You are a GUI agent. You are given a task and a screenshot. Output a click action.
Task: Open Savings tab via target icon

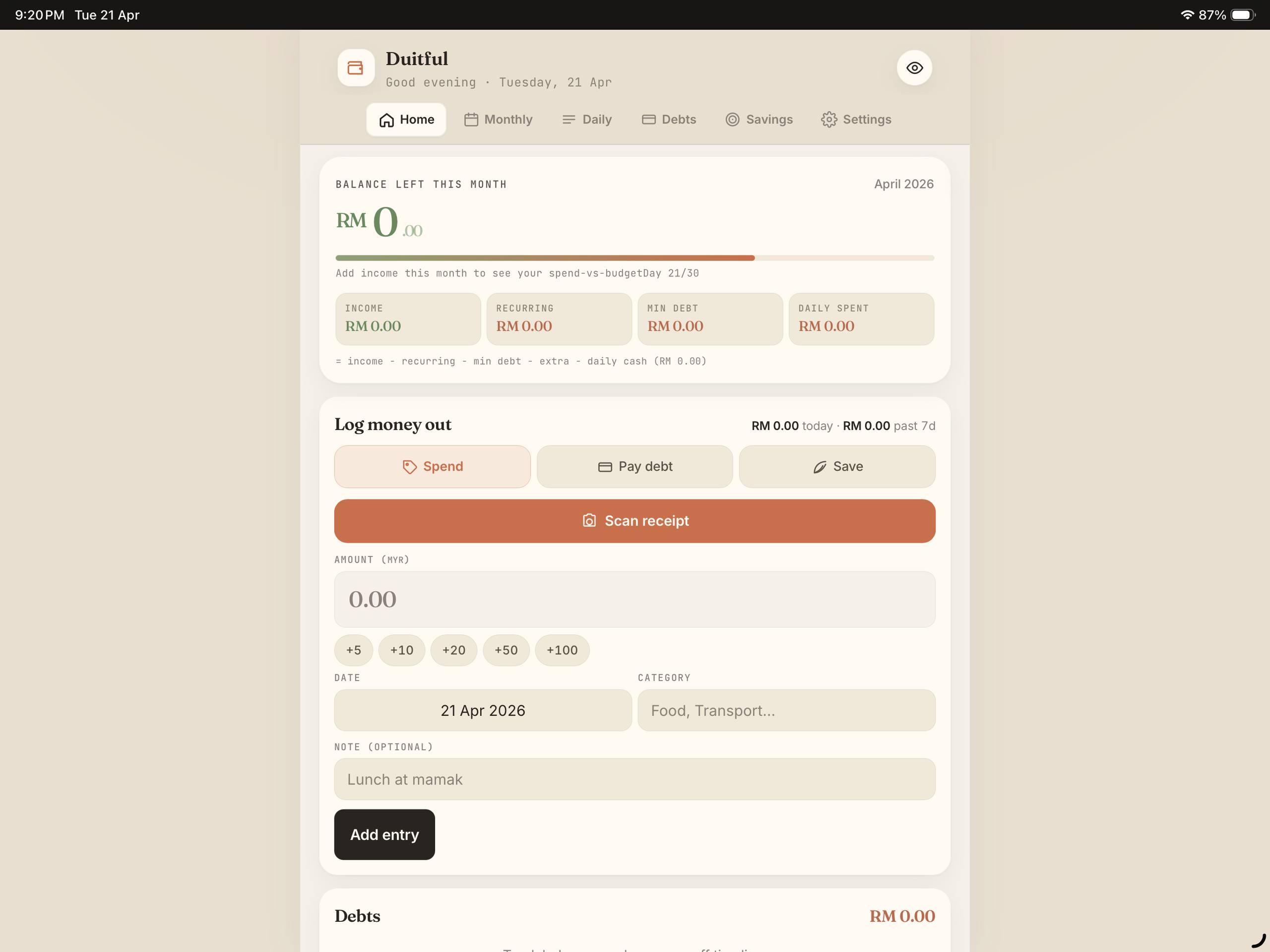coord(732,120)
